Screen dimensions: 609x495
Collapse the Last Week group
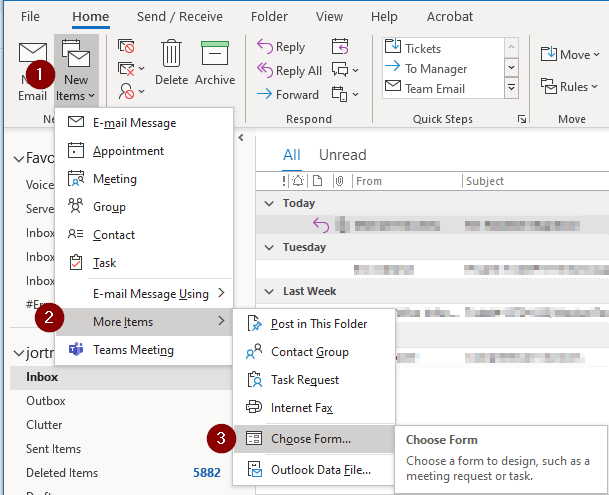[x=269, y=291]
